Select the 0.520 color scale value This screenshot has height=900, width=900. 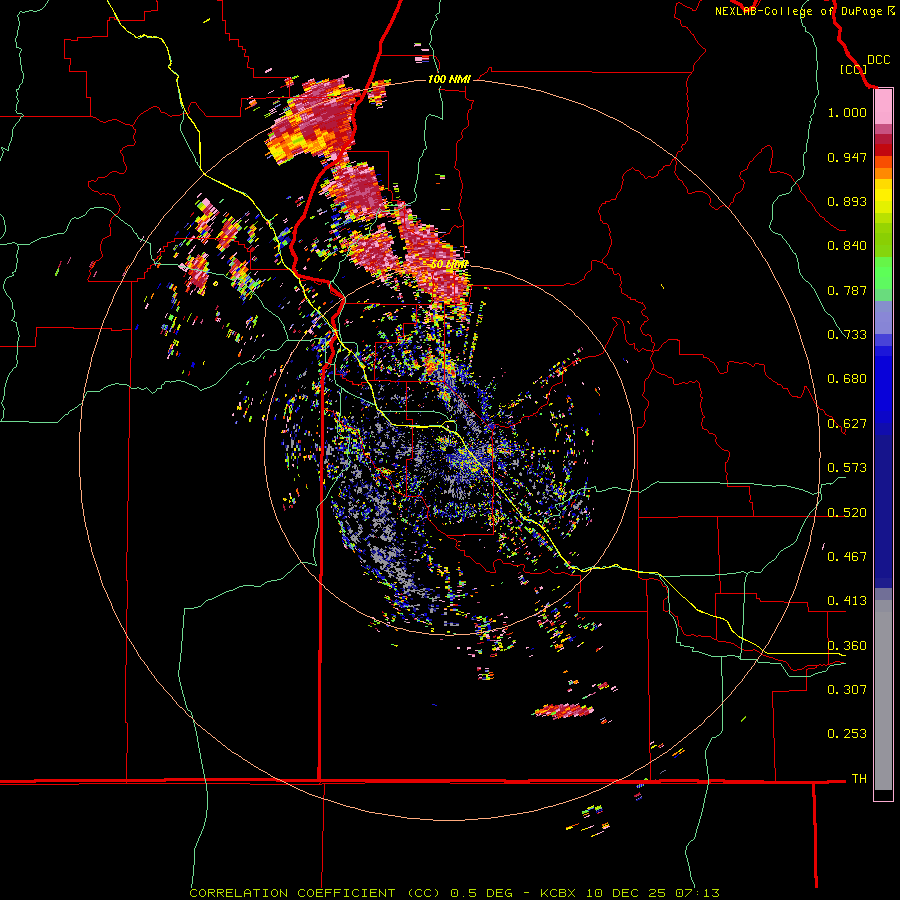(x=847, y=513)
